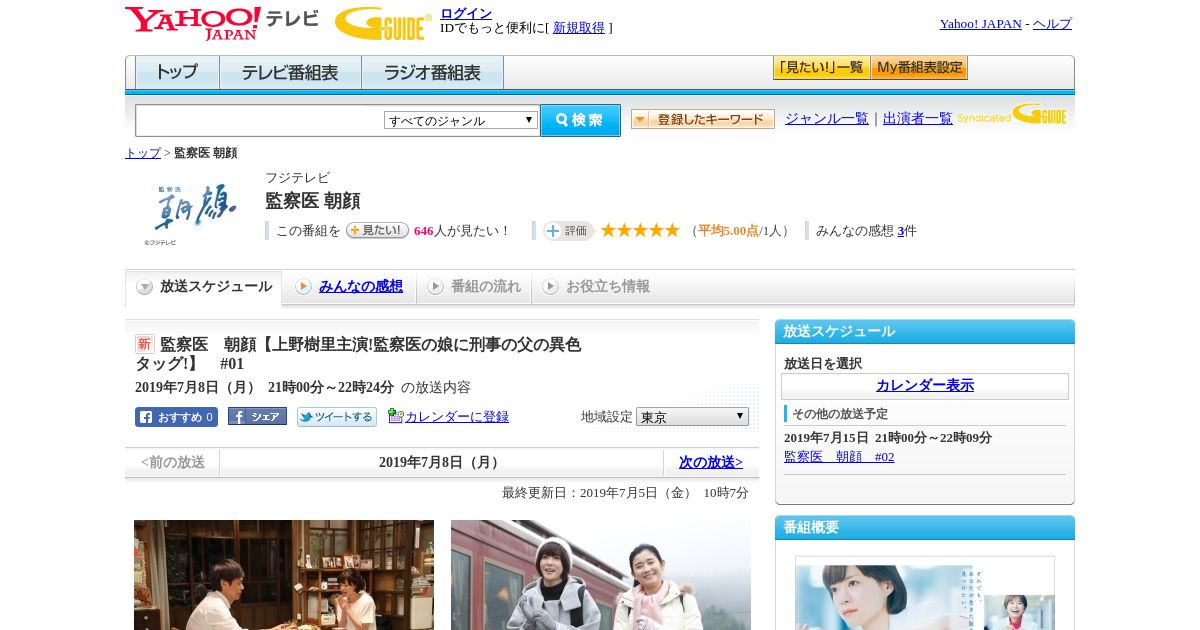The image size is (1200, 630).
Task: Click the calendar icon beside カレンダーに登録
Action: click(x=396, y=416)
